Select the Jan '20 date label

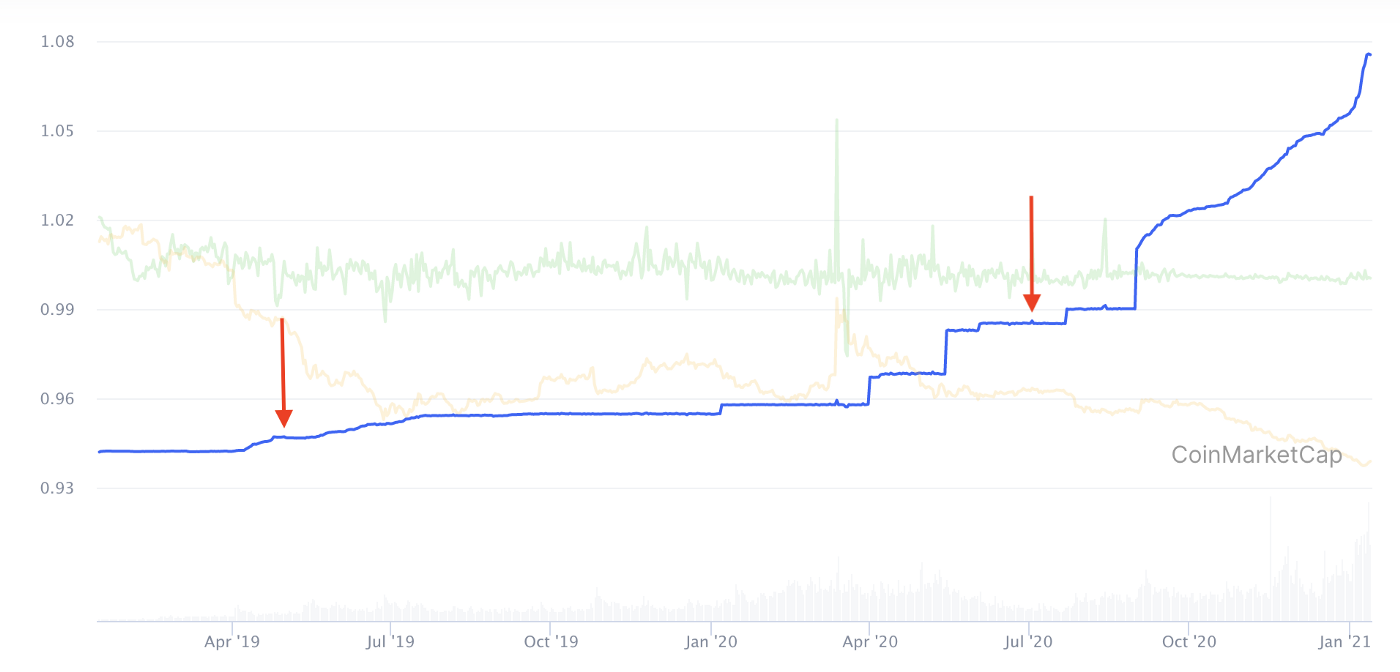711,642
